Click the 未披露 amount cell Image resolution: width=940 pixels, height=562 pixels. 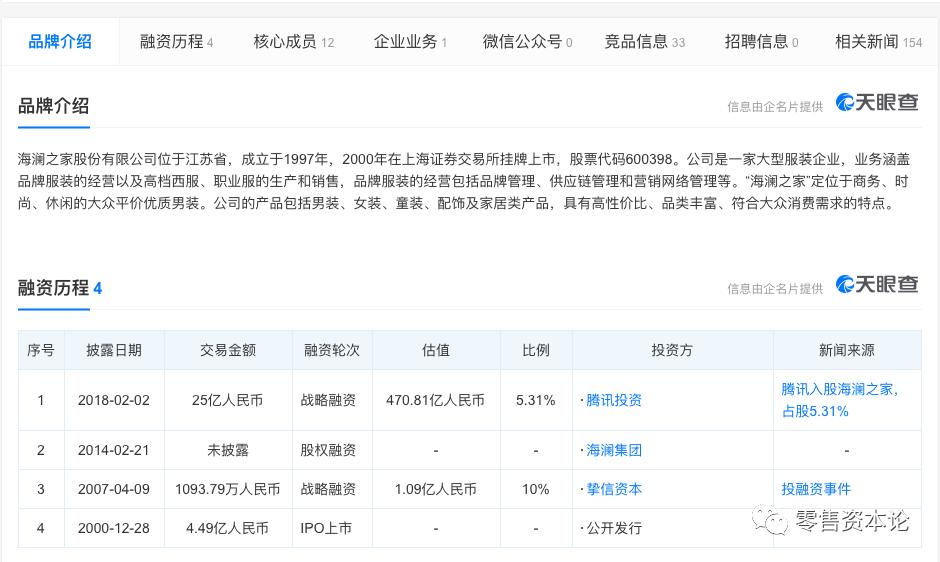[228, 450]
